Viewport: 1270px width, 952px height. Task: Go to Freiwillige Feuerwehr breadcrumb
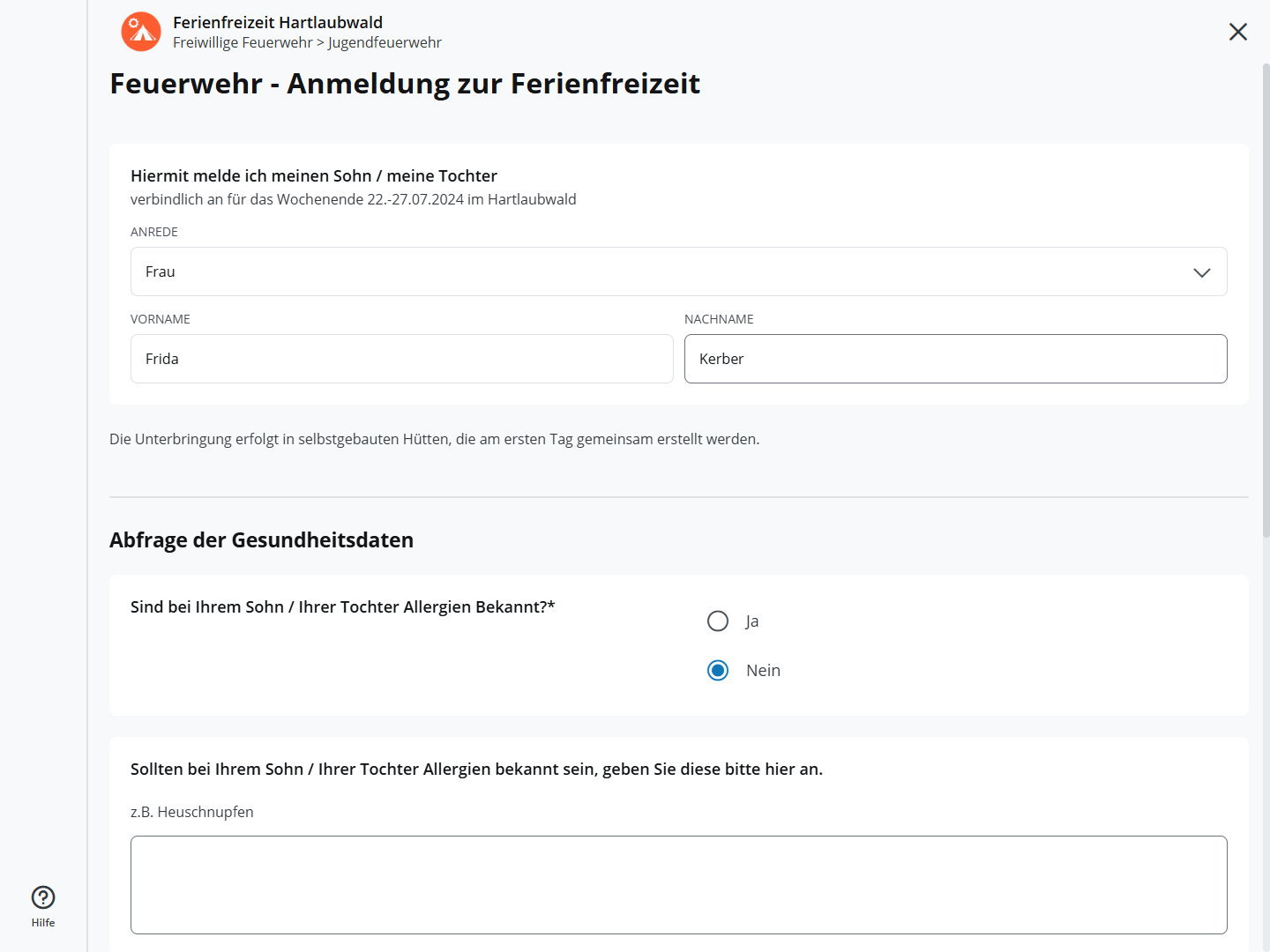pos(243,43)
